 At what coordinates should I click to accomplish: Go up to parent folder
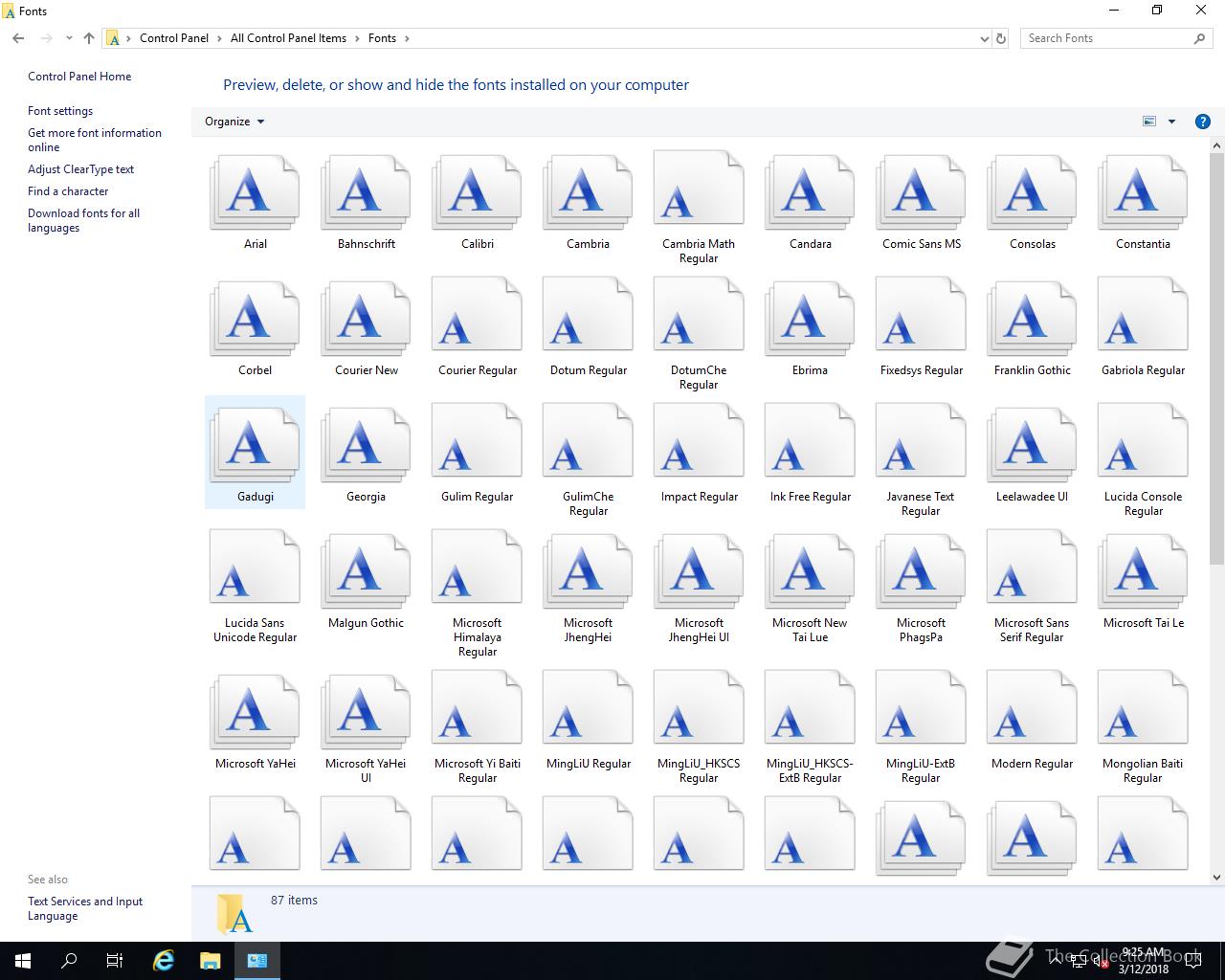(89, 38)
